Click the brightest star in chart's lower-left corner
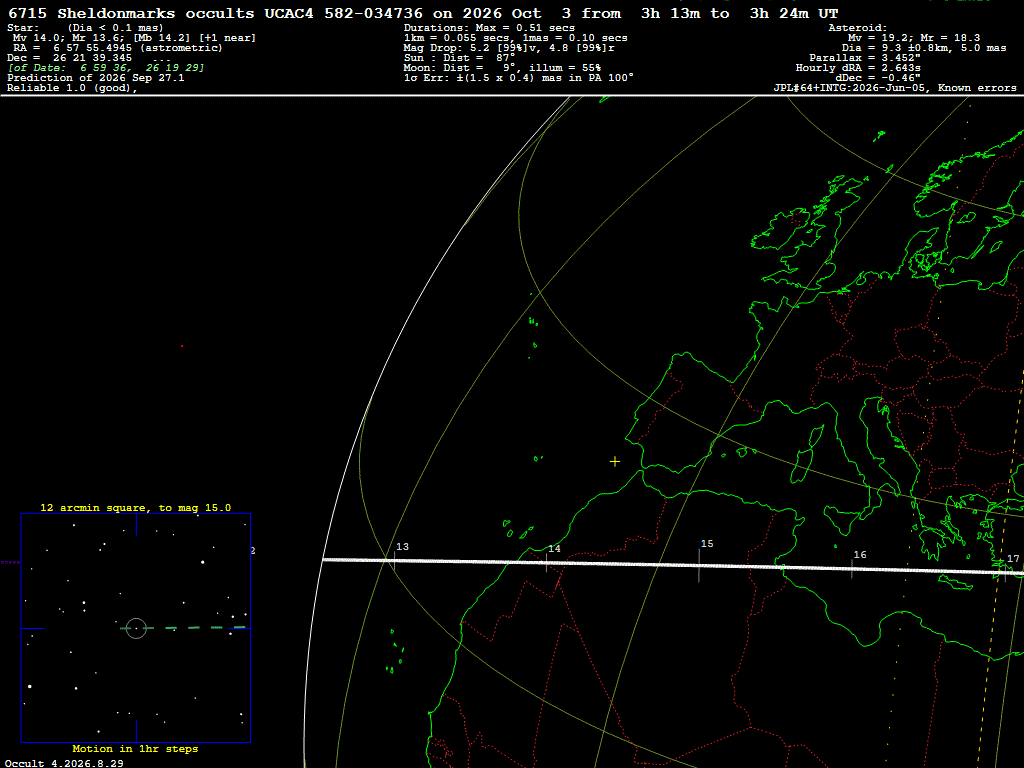 coord(29,686)
